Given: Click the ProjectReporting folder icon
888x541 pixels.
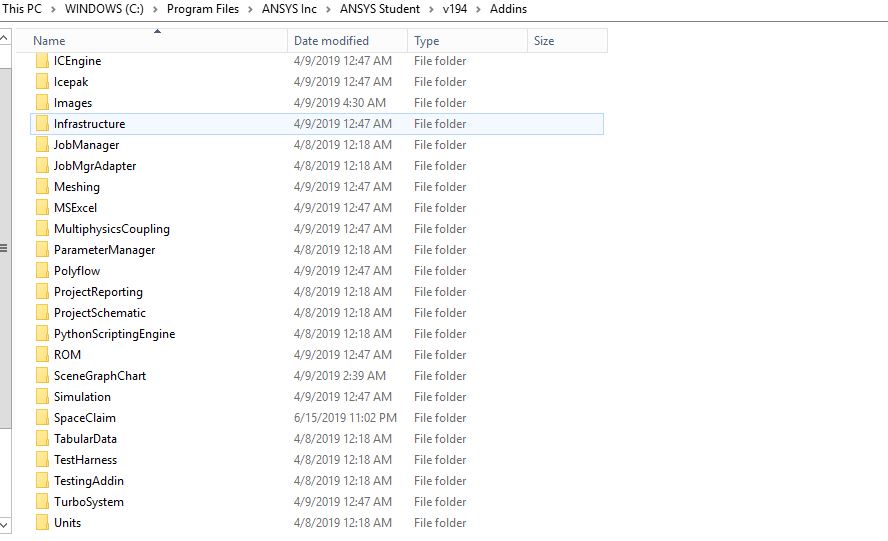Looking at the screenshot, I should (x=42, y=291).
